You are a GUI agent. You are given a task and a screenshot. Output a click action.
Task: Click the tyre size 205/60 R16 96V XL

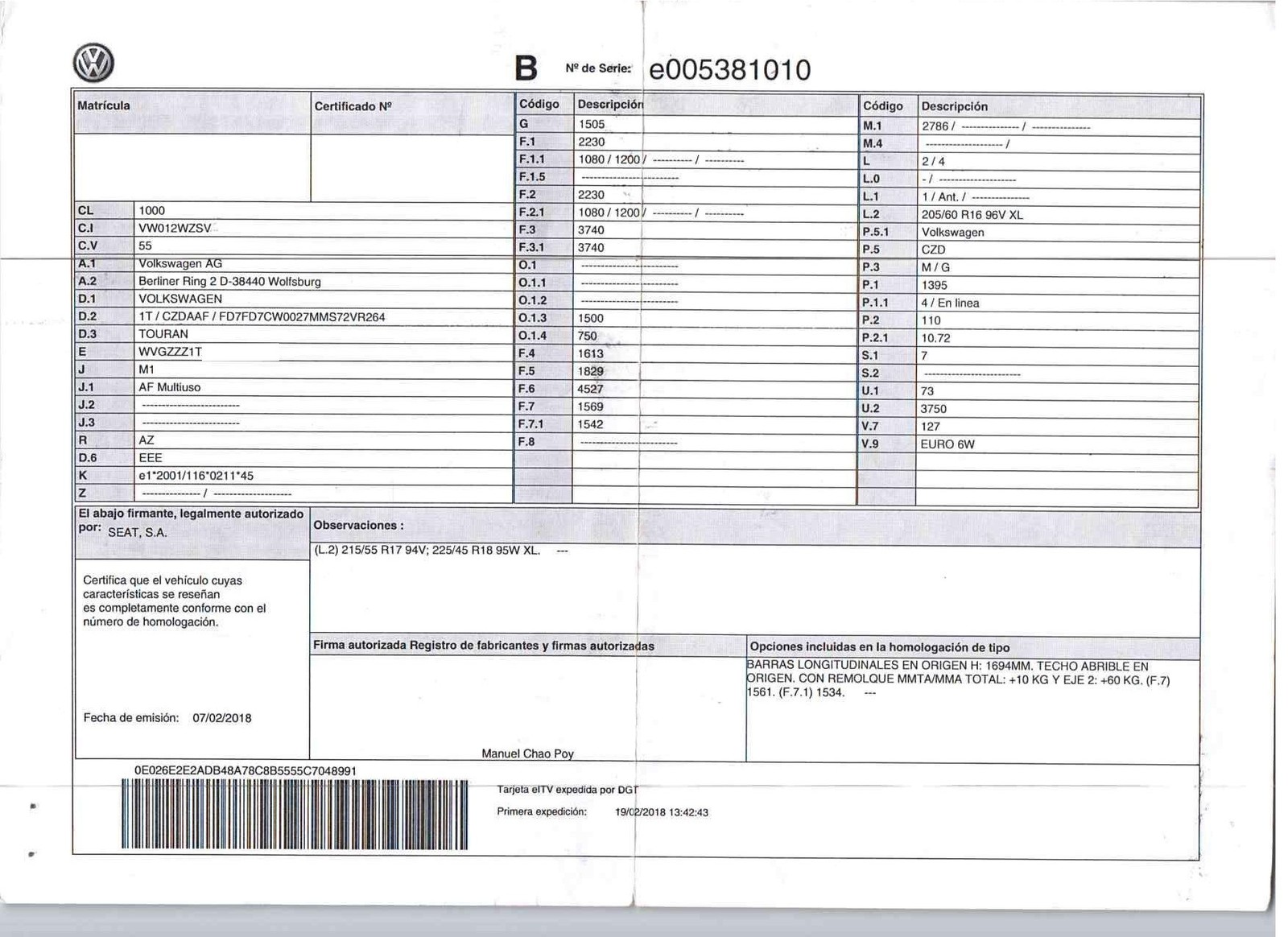click(x=972, y=215)
